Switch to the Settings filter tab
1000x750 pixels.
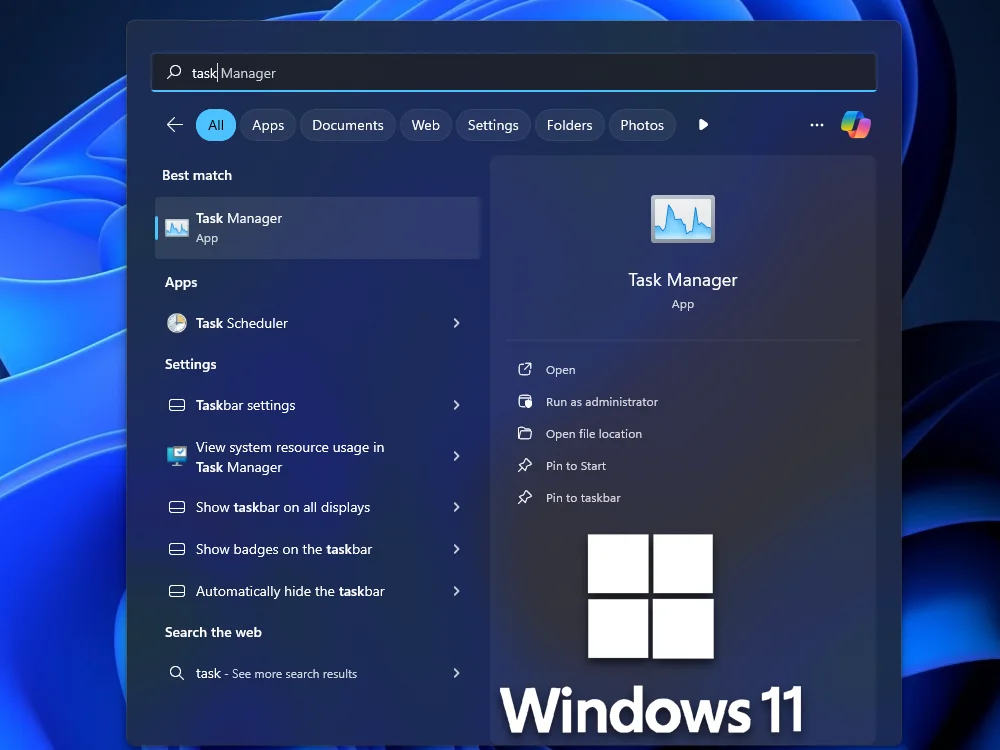[493, 125]
